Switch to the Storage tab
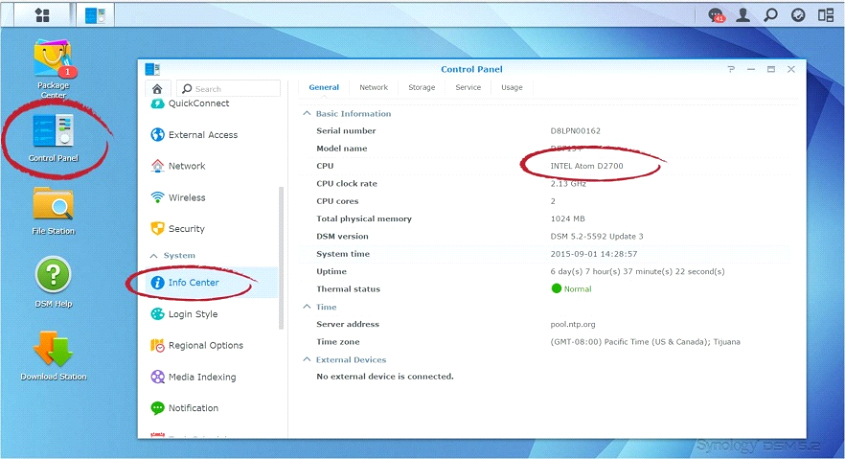This screenshot has height=459, width=845. point(421,87)
